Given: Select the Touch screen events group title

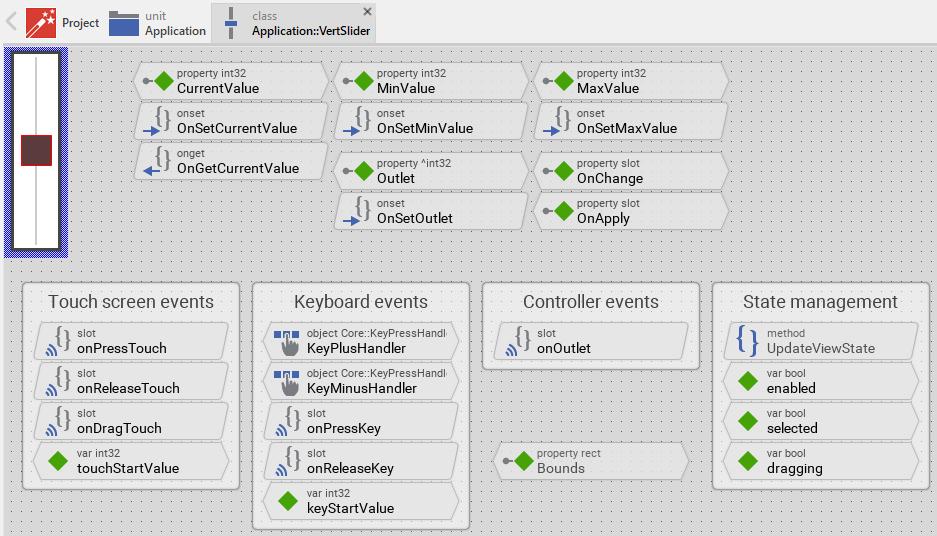Looking at the screenshot, I should coord(131,302).
